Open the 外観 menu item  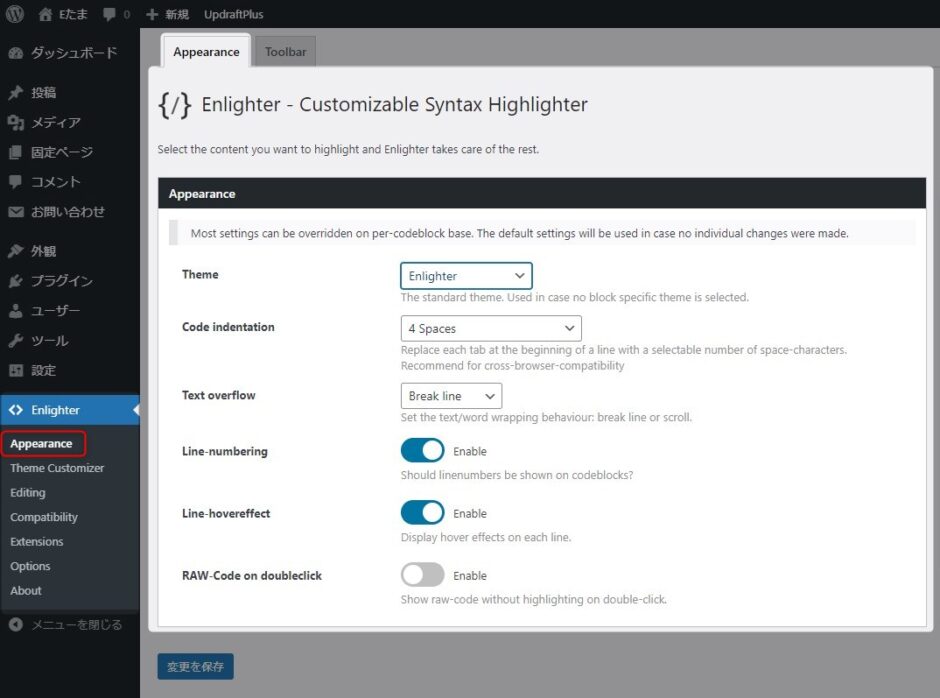point(70,251)
